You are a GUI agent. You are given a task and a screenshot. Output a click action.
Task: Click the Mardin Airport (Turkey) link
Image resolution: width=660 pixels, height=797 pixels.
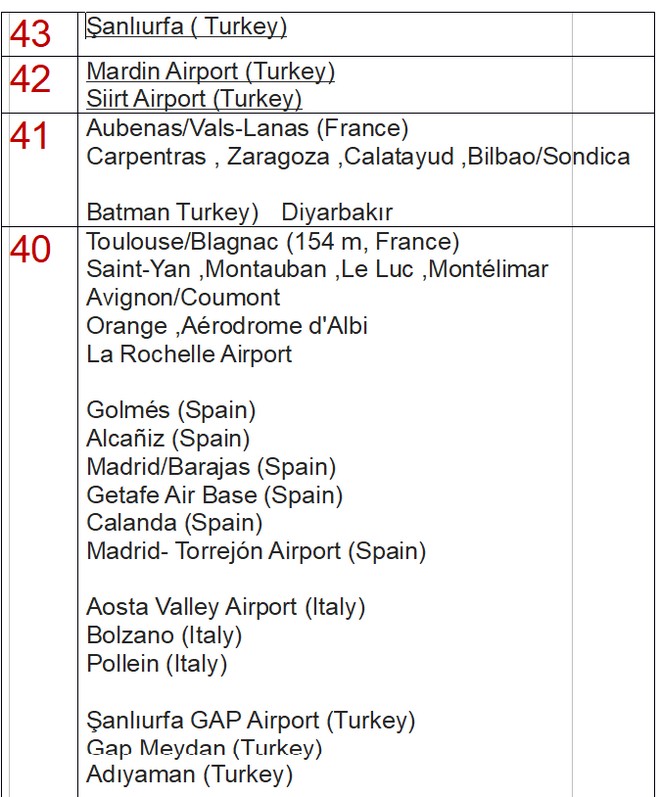click(x=210, y=72)
